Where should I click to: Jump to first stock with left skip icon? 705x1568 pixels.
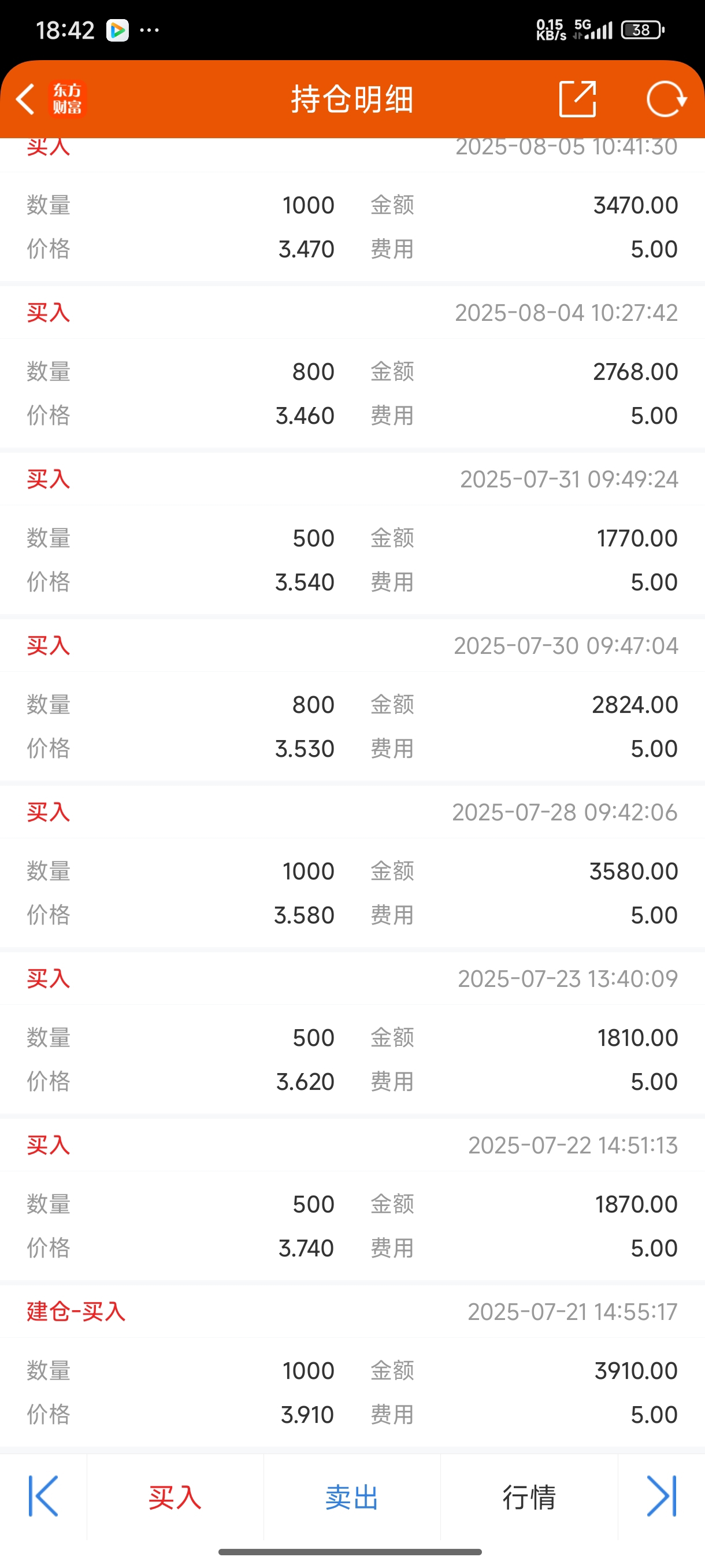[43, 1496]
